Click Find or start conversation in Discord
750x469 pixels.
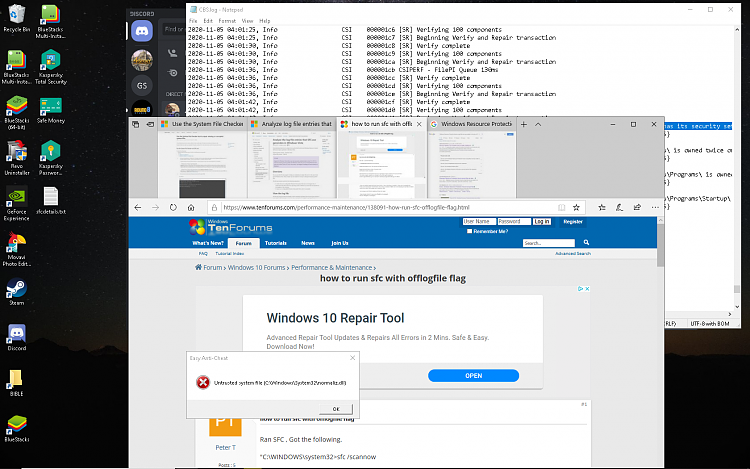click(174, 30)
